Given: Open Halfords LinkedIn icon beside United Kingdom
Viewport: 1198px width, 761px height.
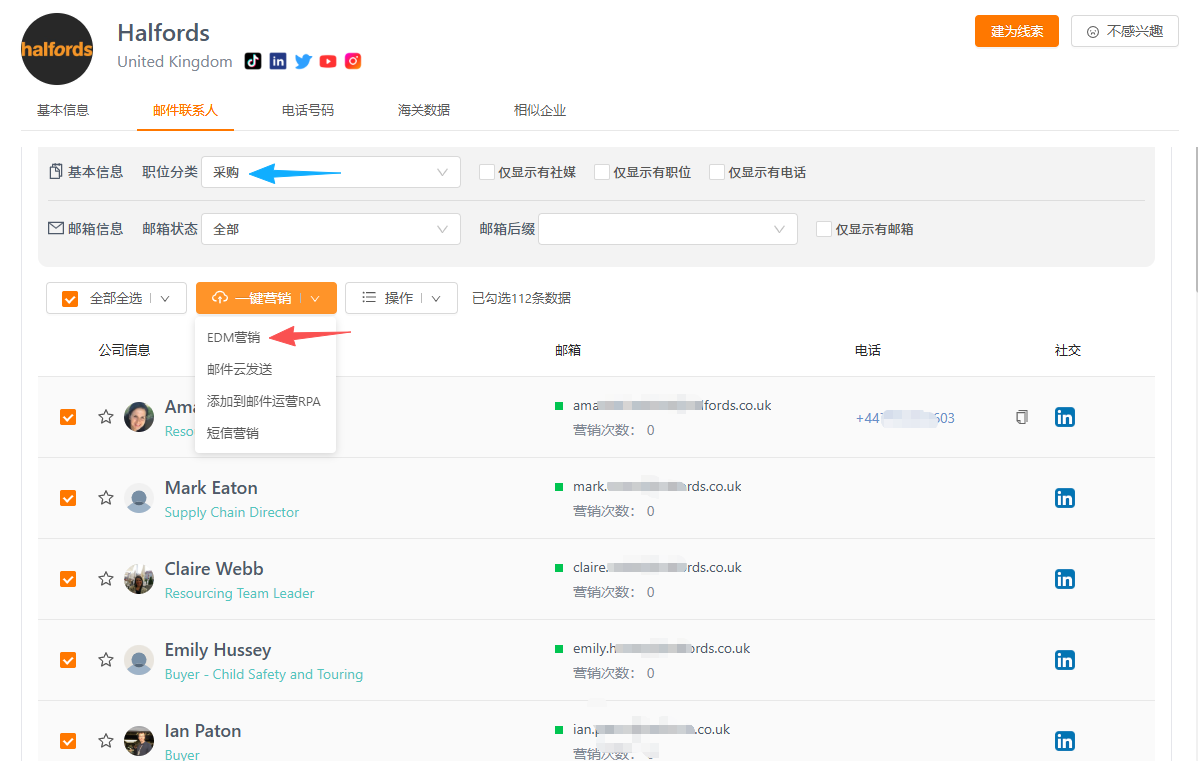Looking at the screenshot, I should tap(278, 61).
